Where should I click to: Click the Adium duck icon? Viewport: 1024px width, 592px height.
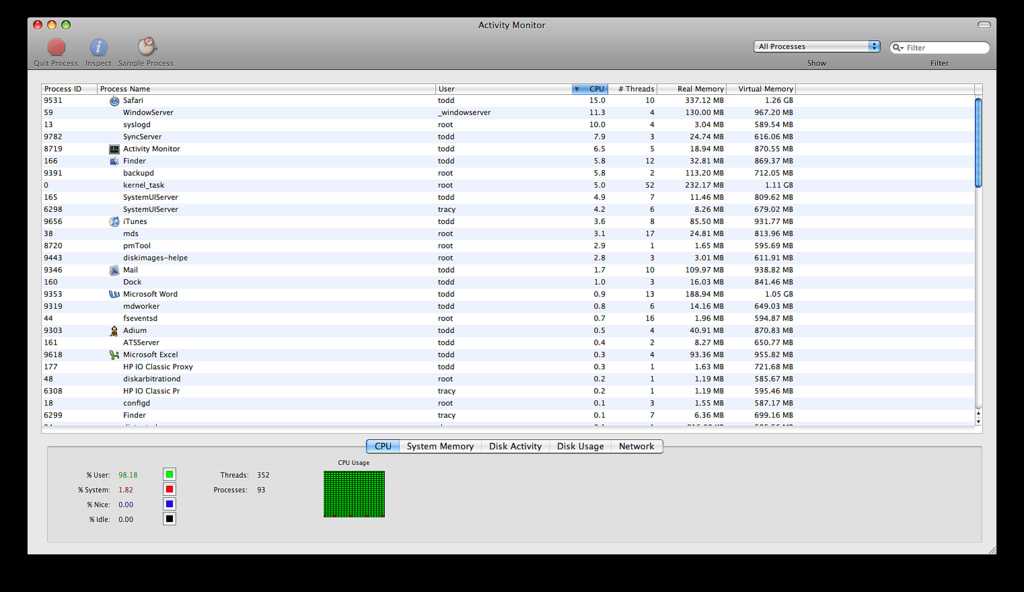pos(114,331)
